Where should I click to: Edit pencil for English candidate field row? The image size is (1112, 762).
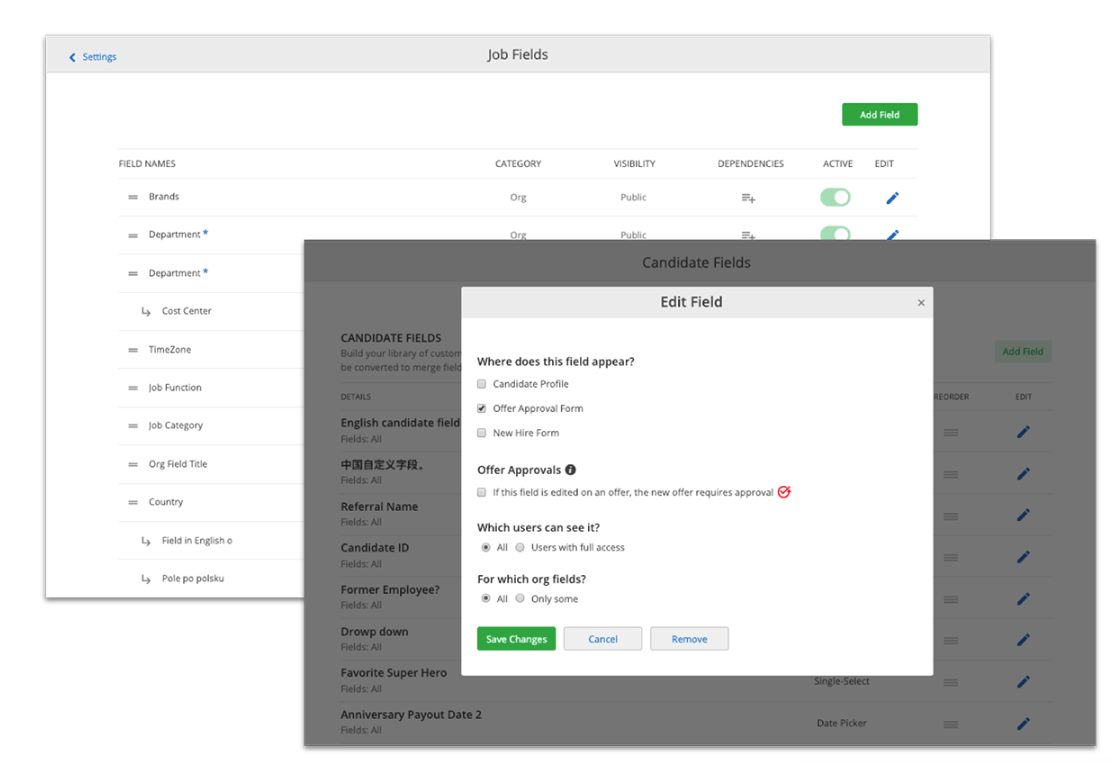coord(1023,432)
